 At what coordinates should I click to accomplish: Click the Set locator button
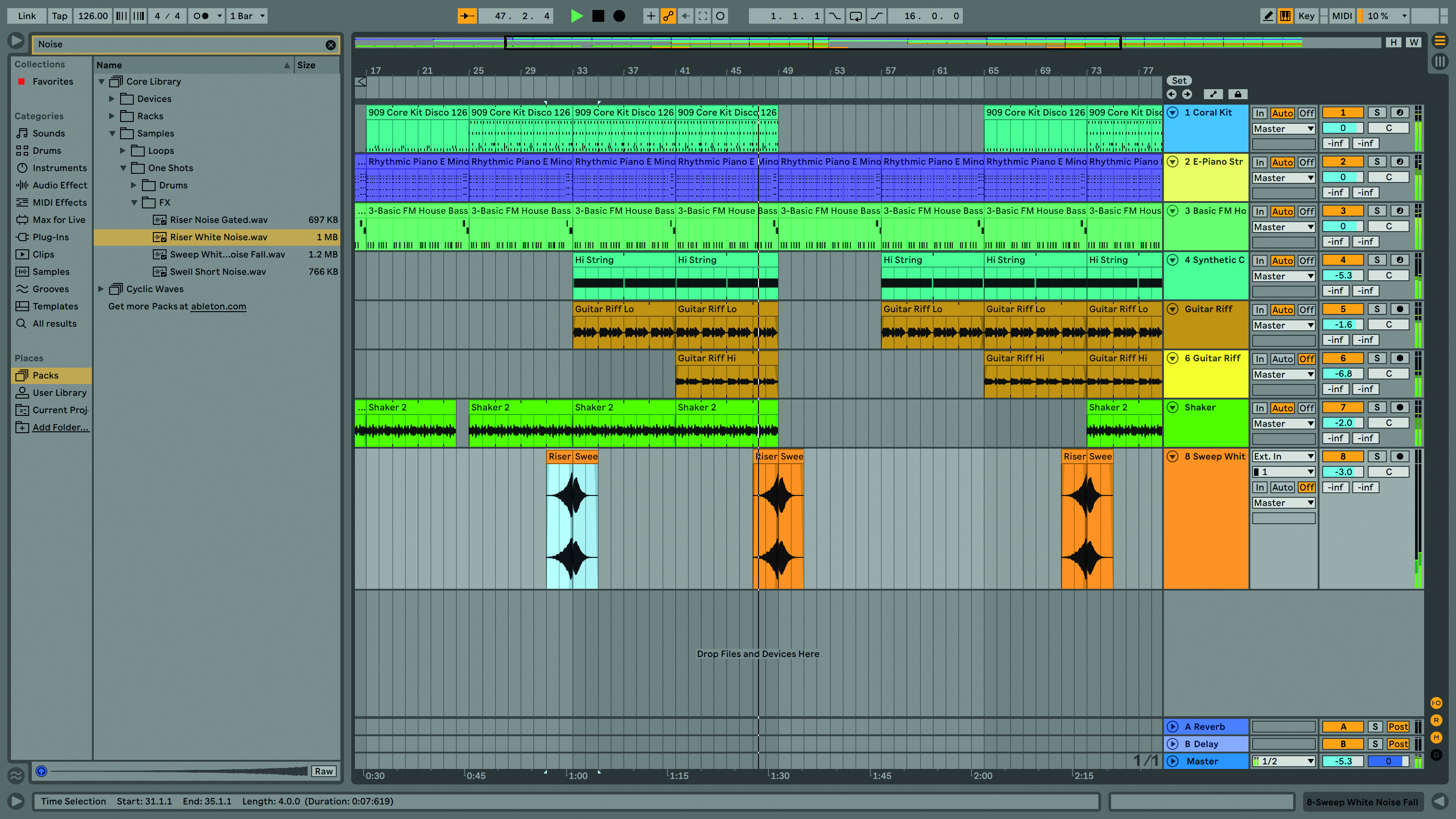(x=1179, y=81)
